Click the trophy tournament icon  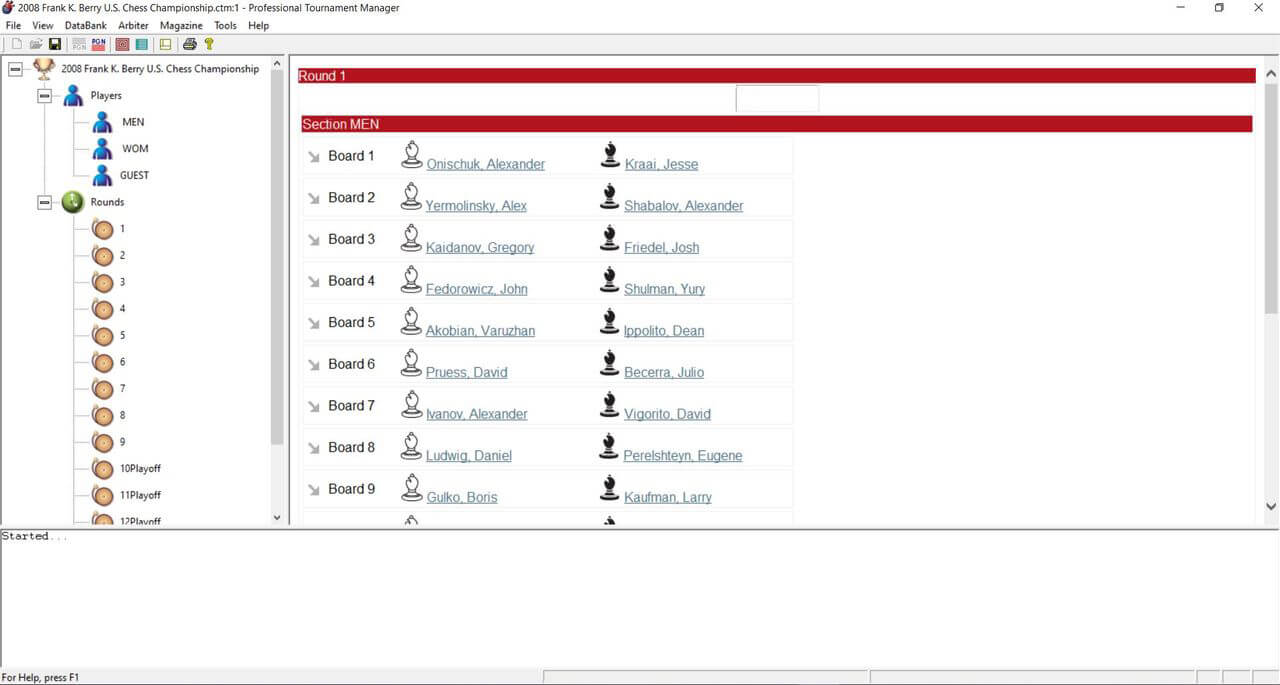tap(44, 69)
